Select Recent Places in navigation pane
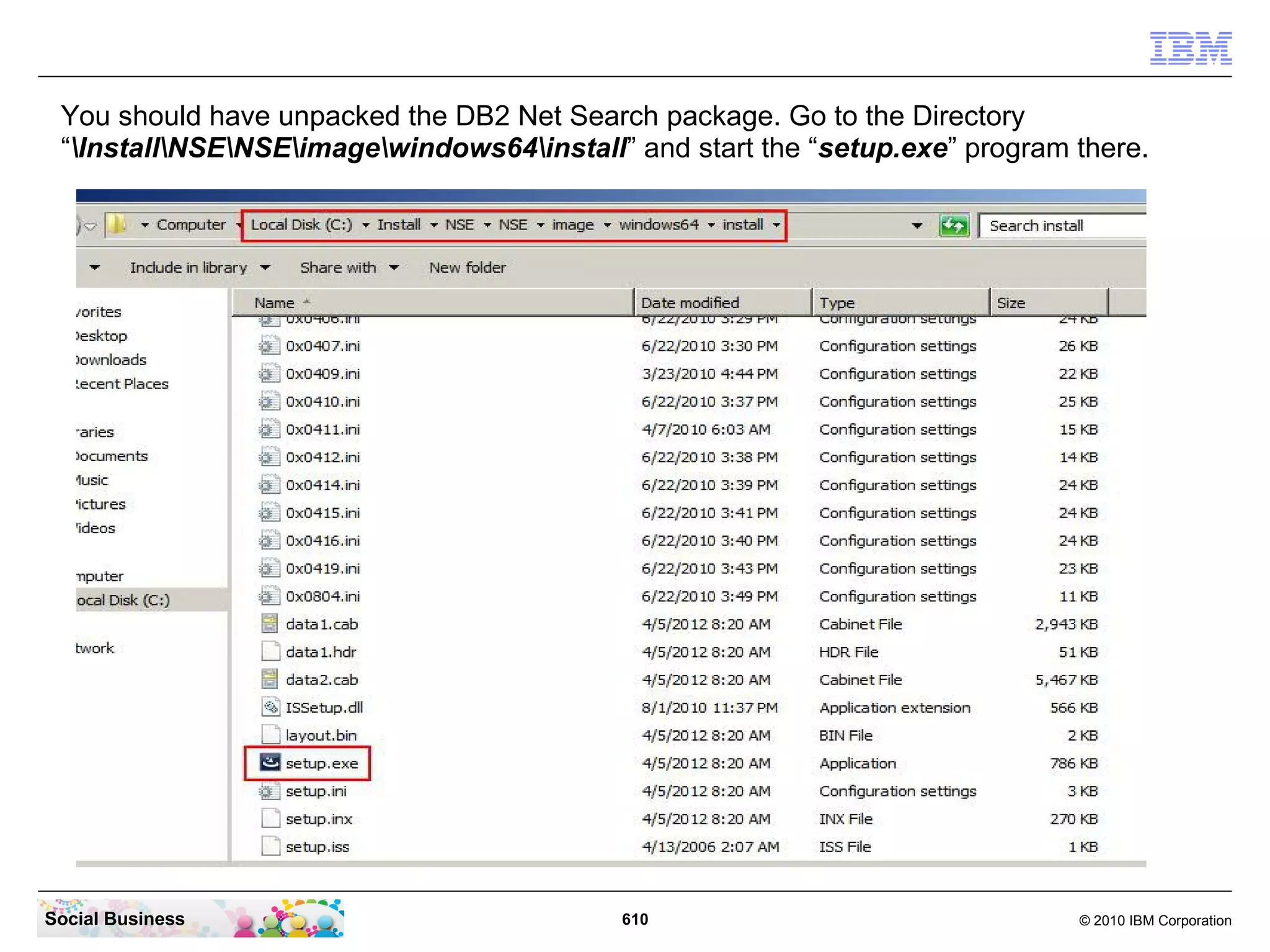 click(122, 384)
